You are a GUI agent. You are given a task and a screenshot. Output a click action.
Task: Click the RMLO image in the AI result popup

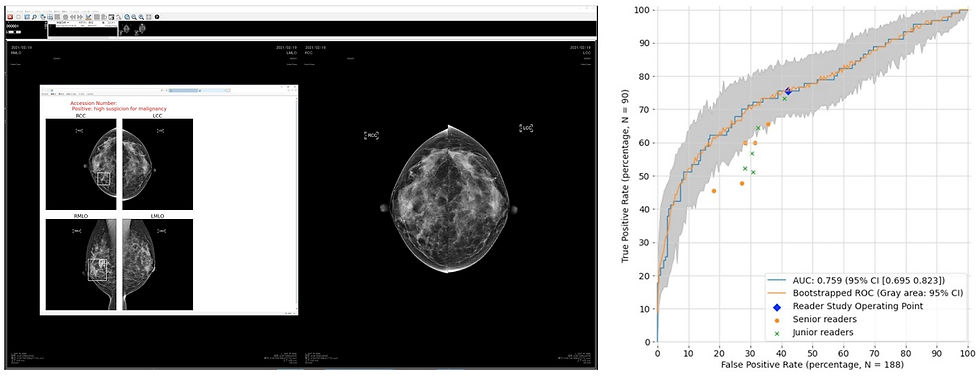(81, 264)
